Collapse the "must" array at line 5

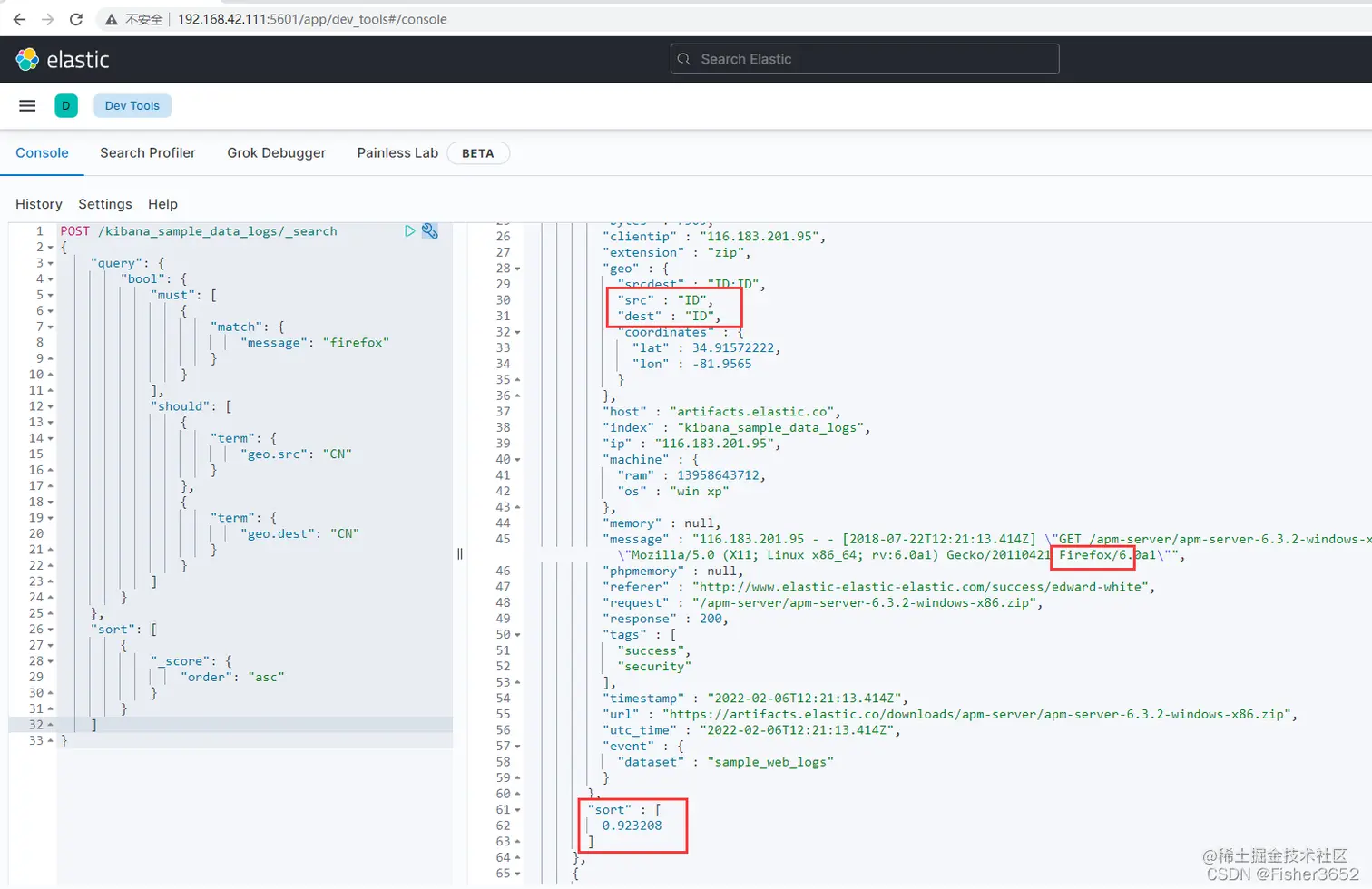pyautogui.click(x=50, y=295)
